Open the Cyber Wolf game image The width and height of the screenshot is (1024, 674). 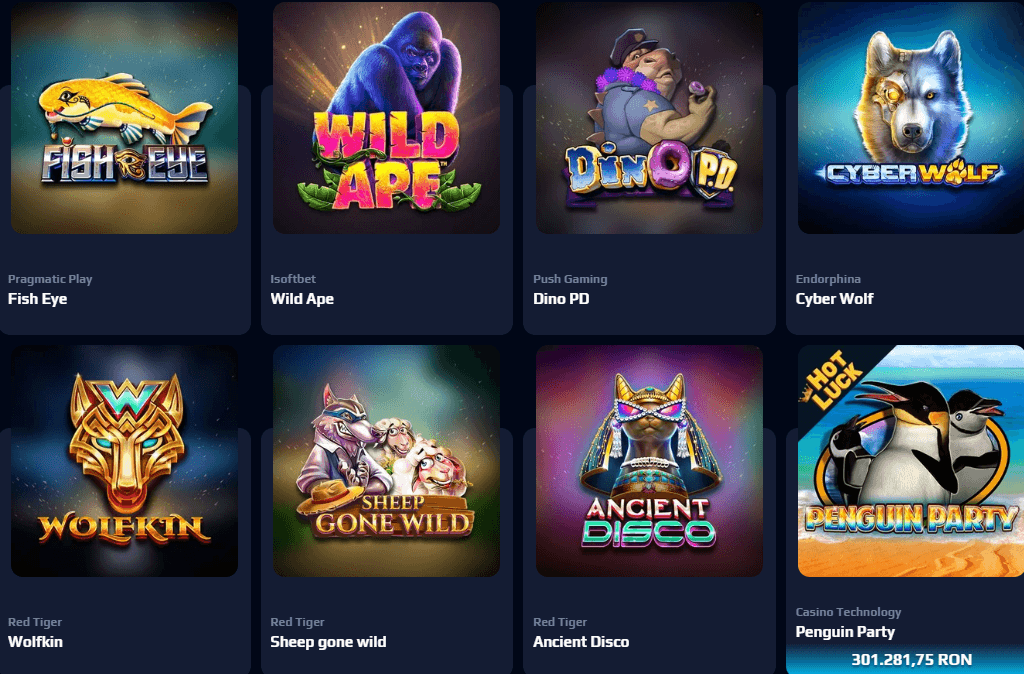pos(911,118)
